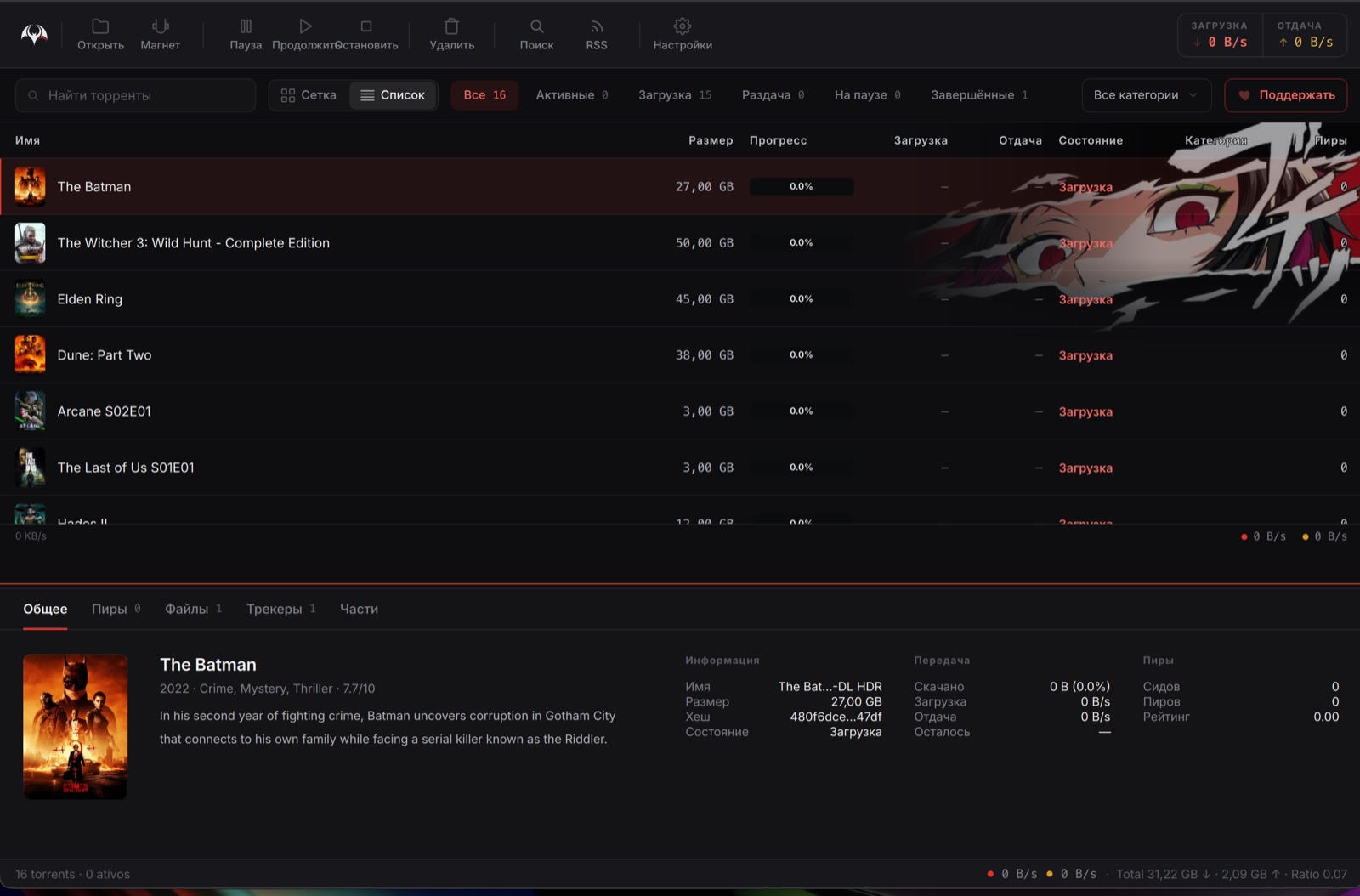Click the Elden Ring progress bar

click(x=802, y=298)
